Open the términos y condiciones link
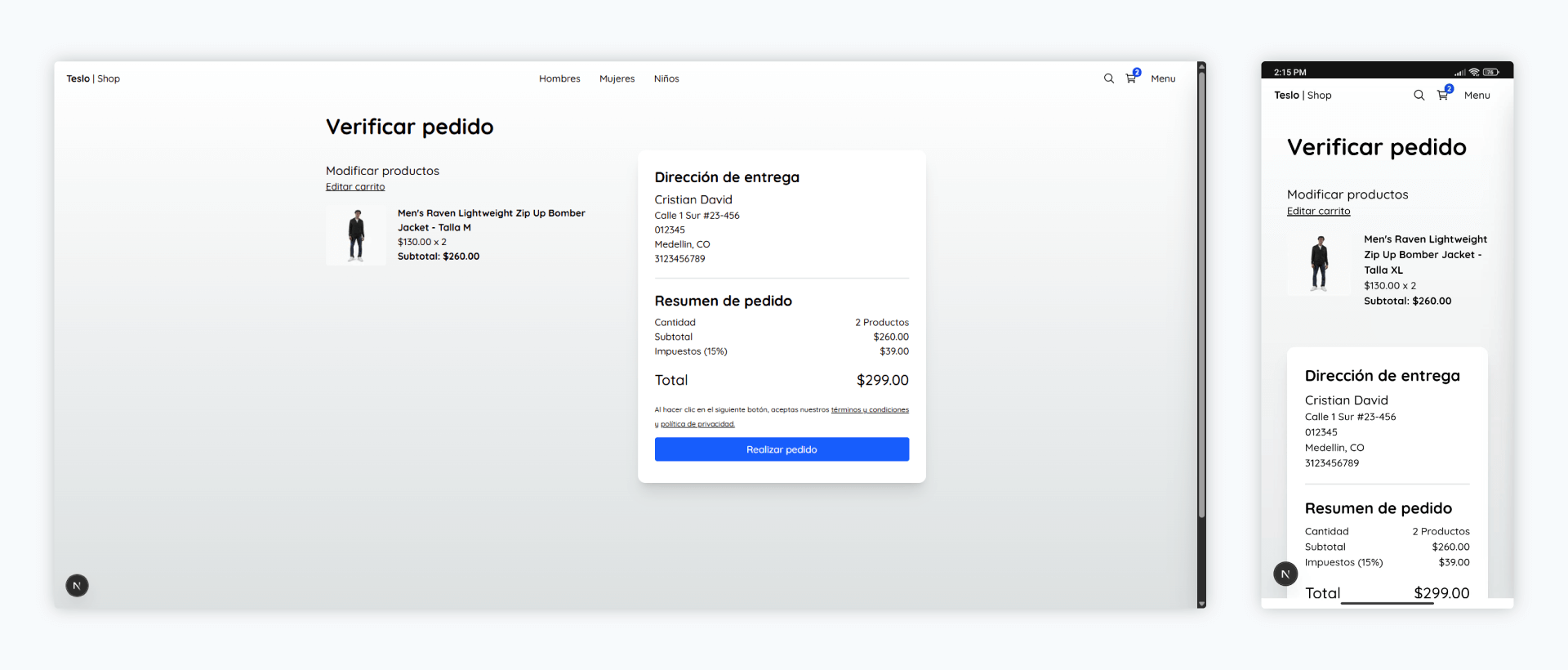 pos(870,409)
